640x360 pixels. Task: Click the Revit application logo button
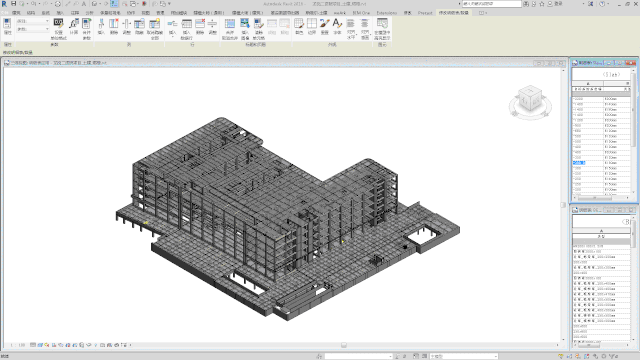[x=4, y=4]
